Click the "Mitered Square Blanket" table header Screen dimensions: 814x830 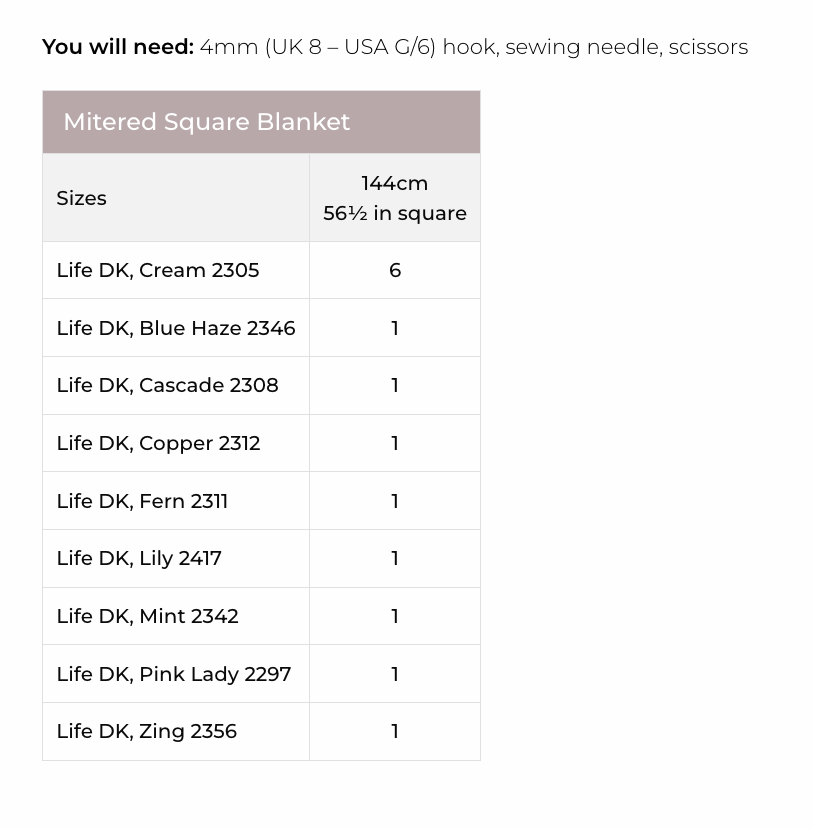click(x=207, y=122)
